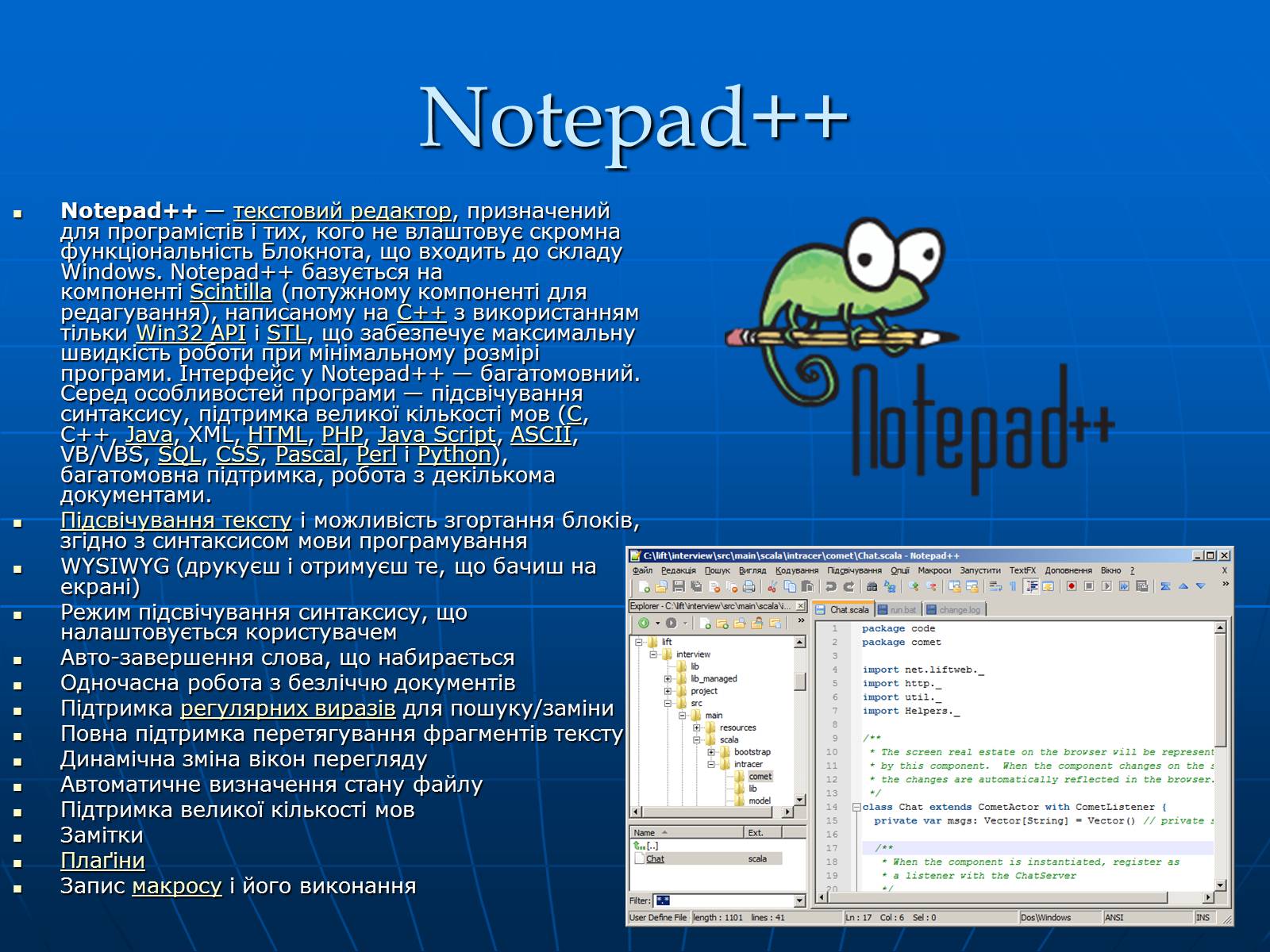Follow the Python hyperlink
This screenshot has height=952, width=1270.
[x=455, y=455]
